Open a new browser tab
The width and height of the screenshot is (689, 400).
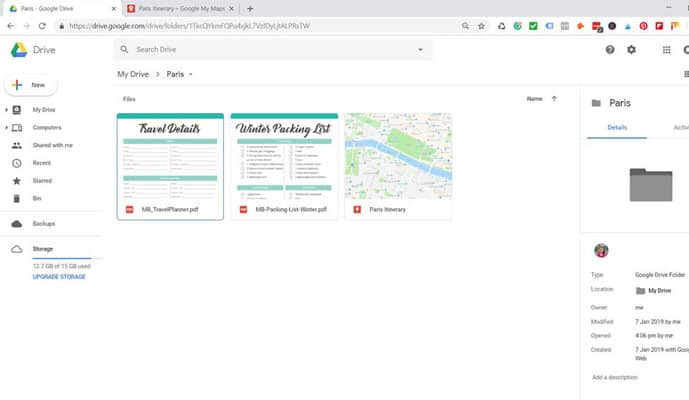pyautogui.click(x=250, y=8)
